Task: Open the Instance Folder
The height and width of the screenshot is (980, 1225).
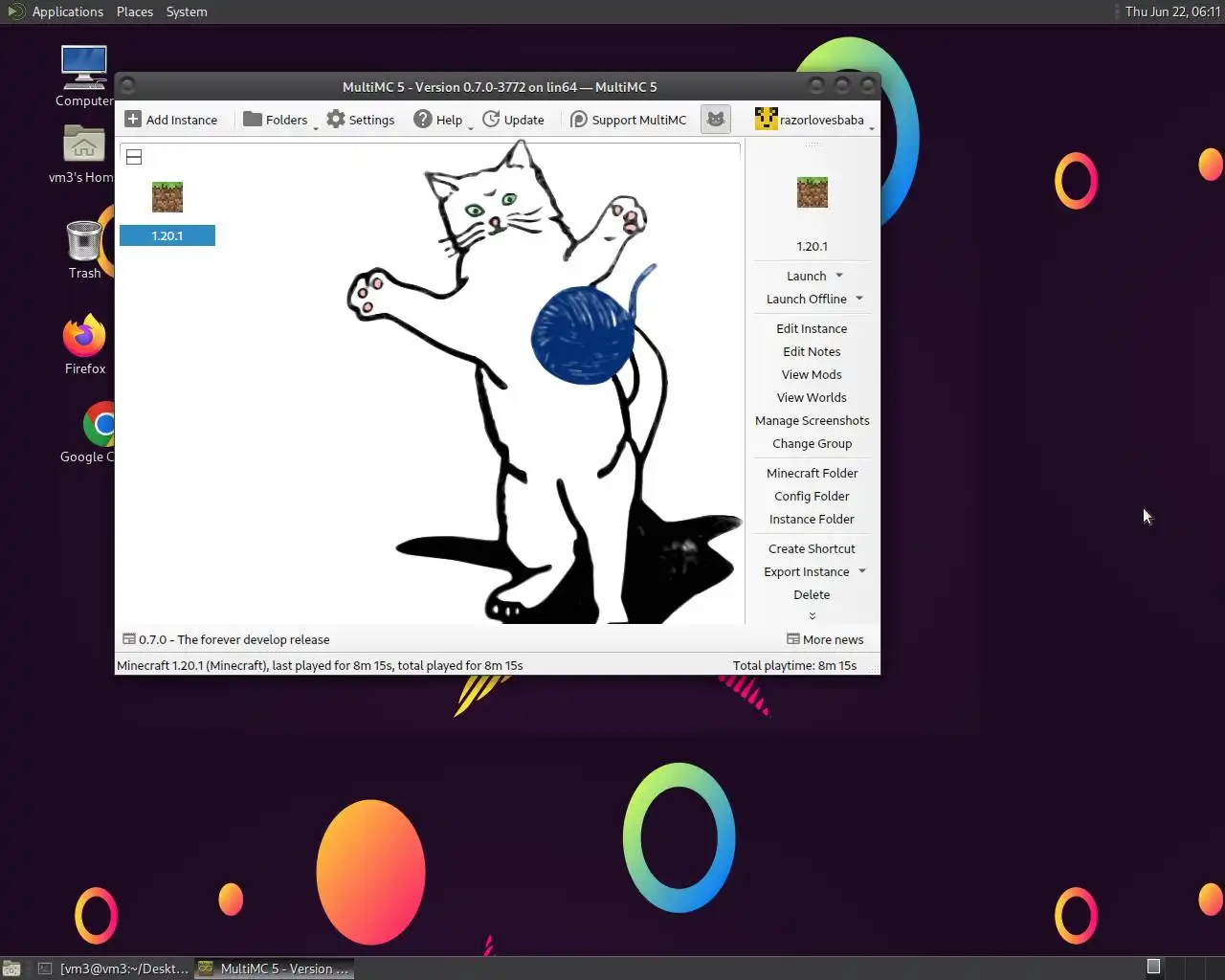Action: coord(812,519)
